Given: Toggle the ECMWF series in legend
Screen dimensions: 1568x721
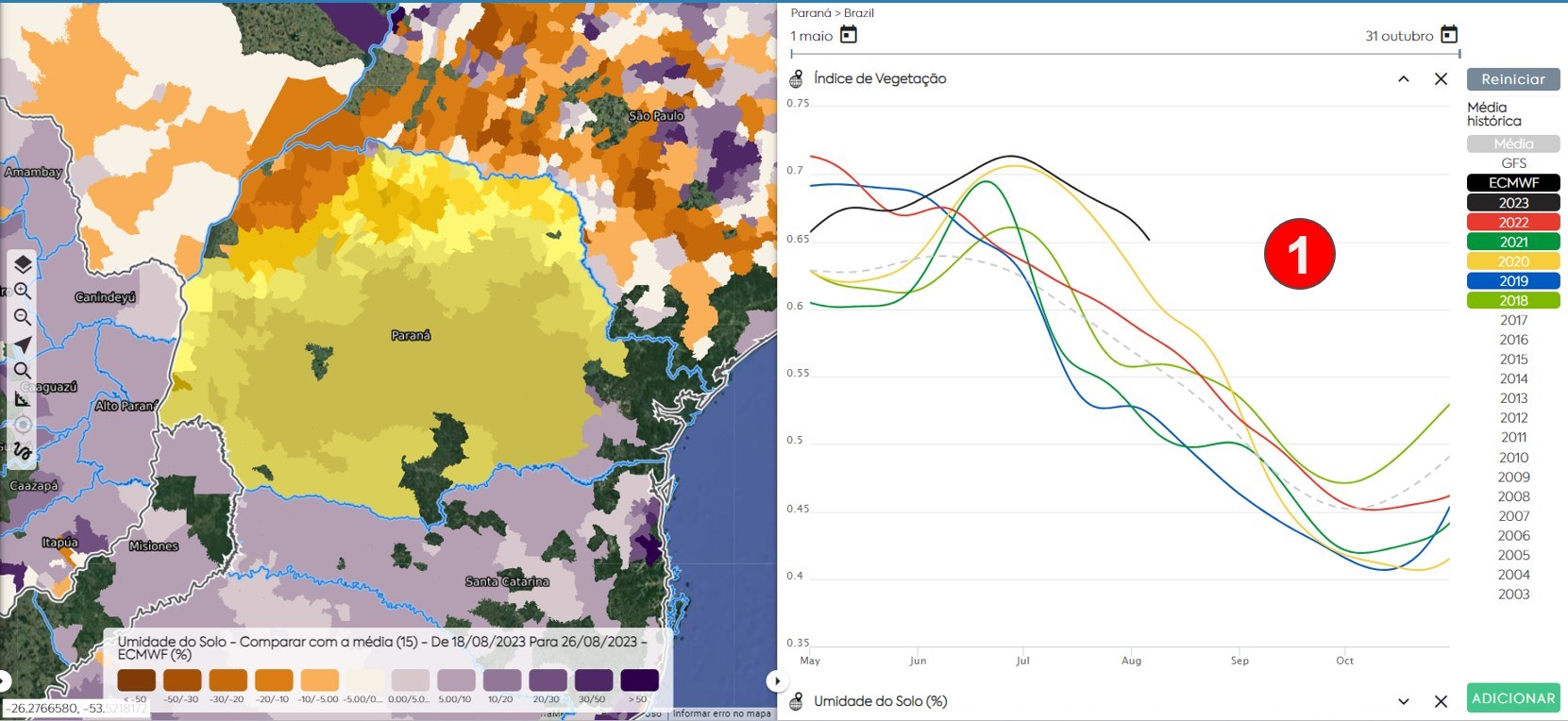Looking at the screenshot, I should click(x=1513, y=183).
